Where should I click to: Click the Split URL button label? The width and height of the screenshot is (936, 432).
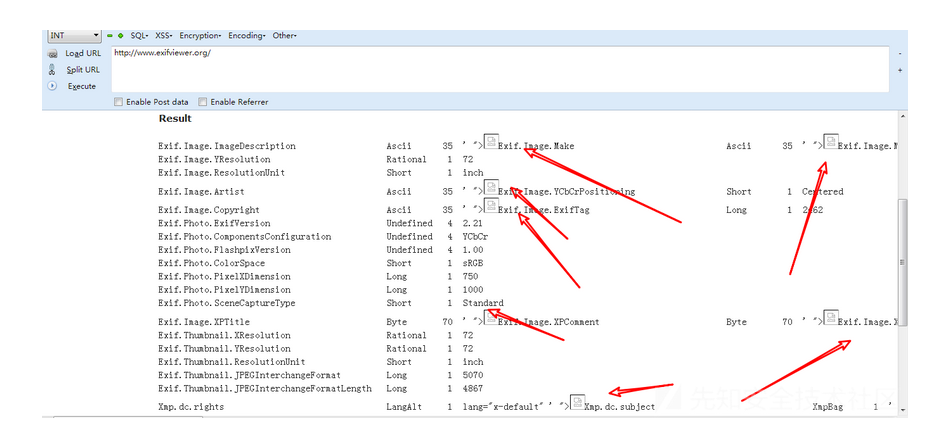click(x=83, y=70)
